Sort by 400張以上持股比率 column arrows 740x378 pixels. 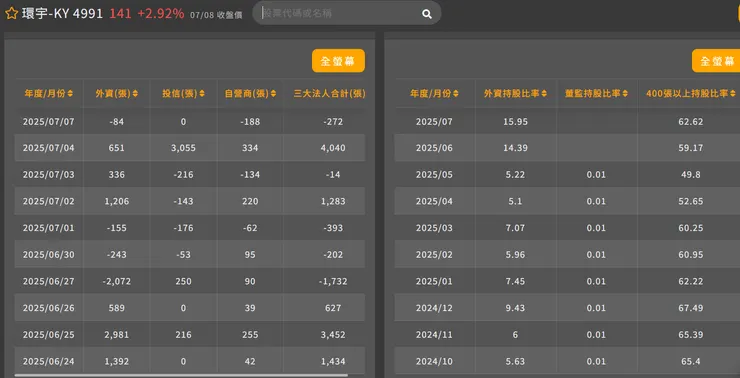point(732,93)
